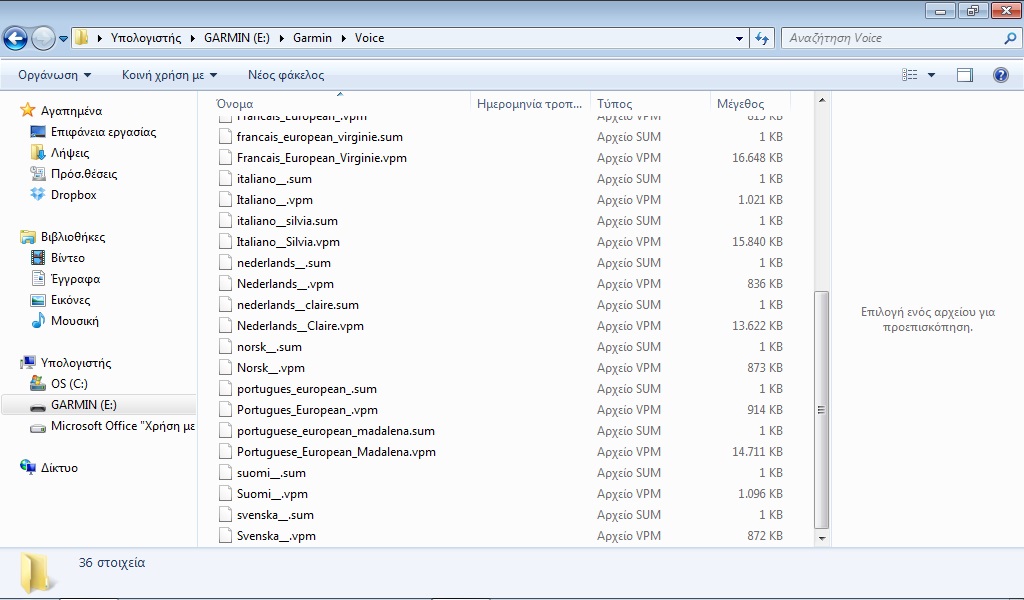Open the view options dropdown arrow
Viewport: 1024px width, 600px height.
[x=931, y=75]
